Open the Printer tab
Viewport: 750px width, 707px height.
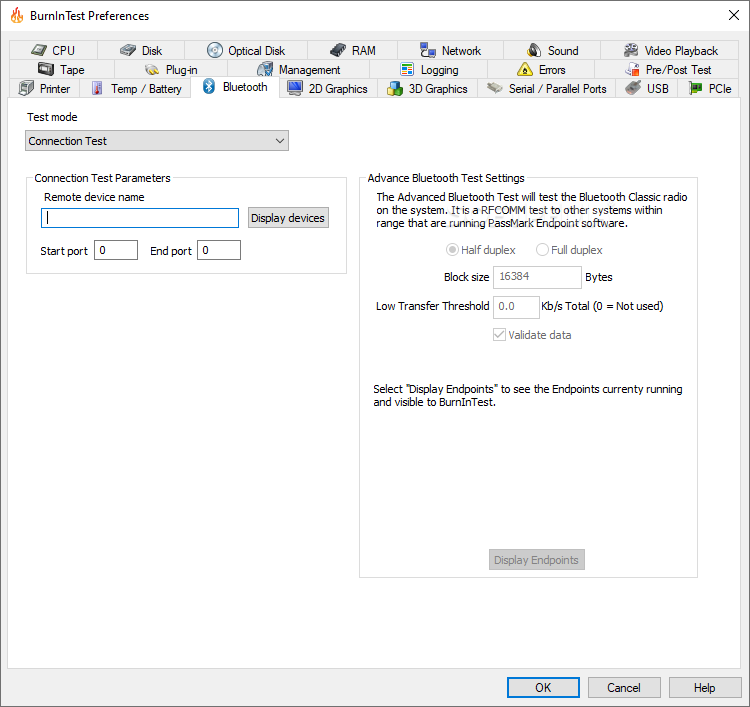tap(44, 88)
